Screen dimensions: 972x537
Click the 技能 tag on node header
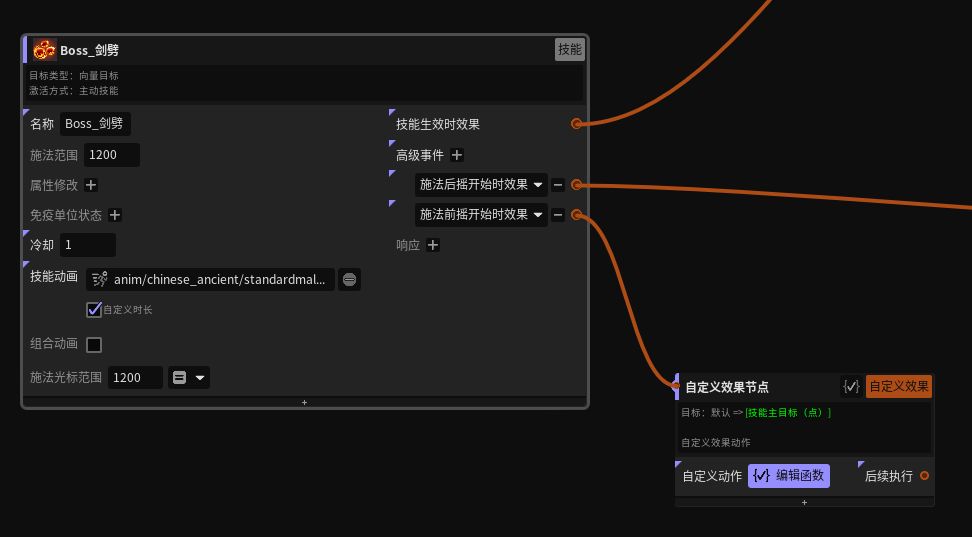pos(570,50)
